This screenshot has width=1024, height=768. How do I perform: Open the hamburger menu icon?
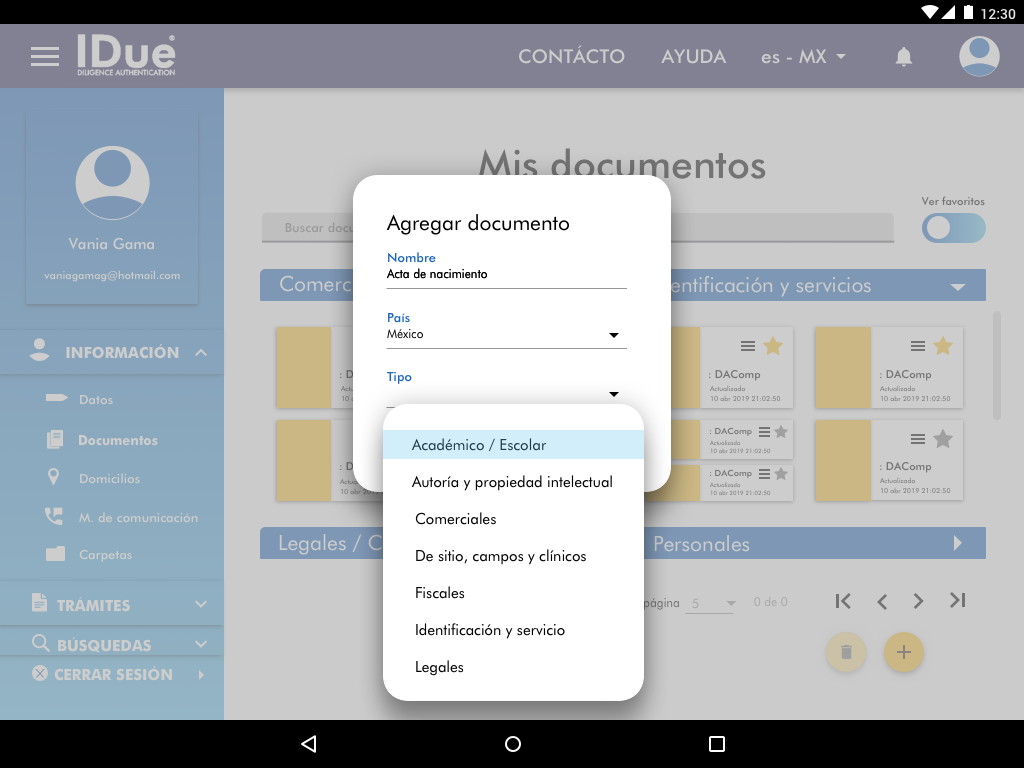(45, 57)
